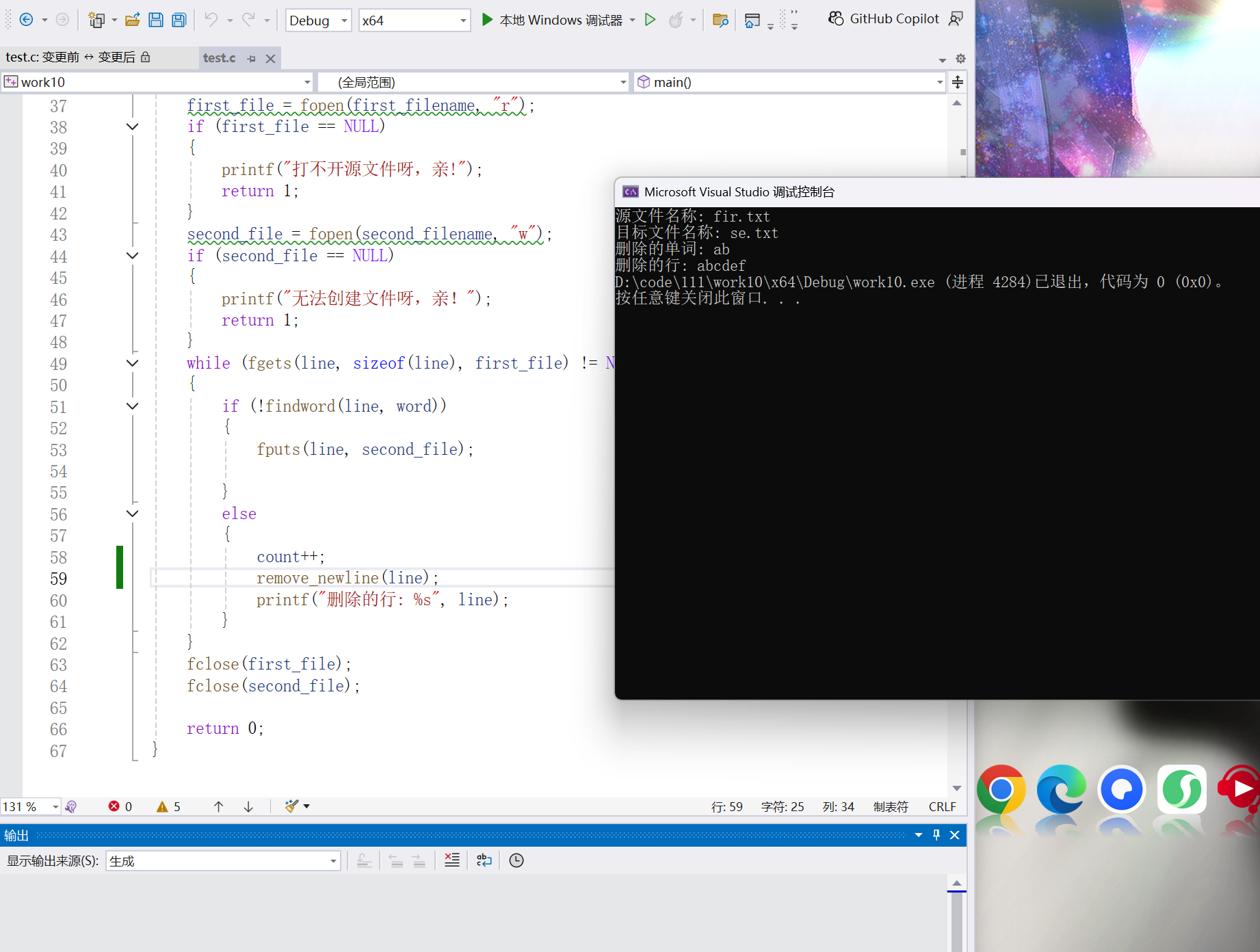Open the code cleanup broom icon
Viewport: 1260px width, 952px height.
click(292, 806)
